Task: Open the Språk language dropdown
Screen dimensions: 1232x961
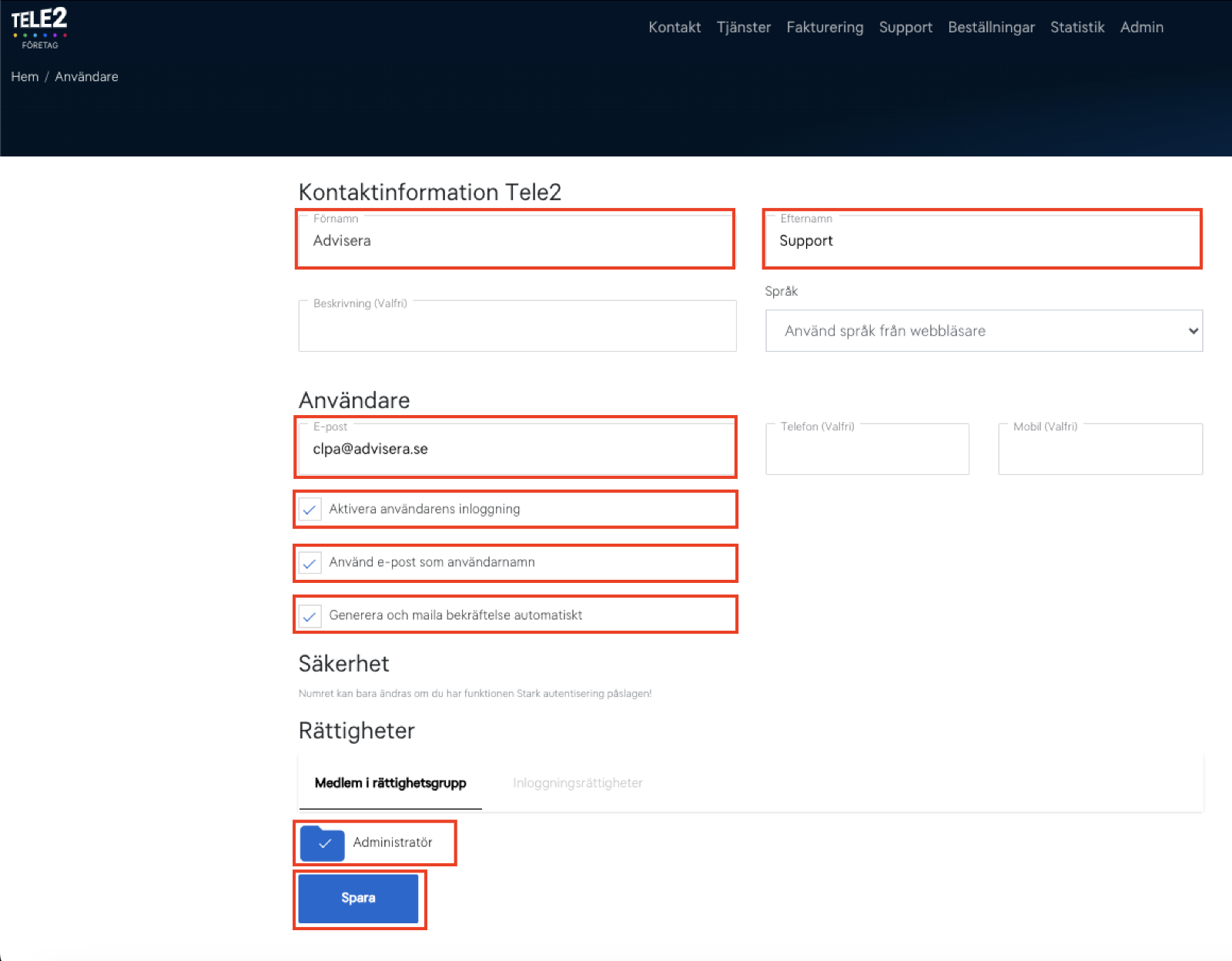Action: (x=983, y=330)
